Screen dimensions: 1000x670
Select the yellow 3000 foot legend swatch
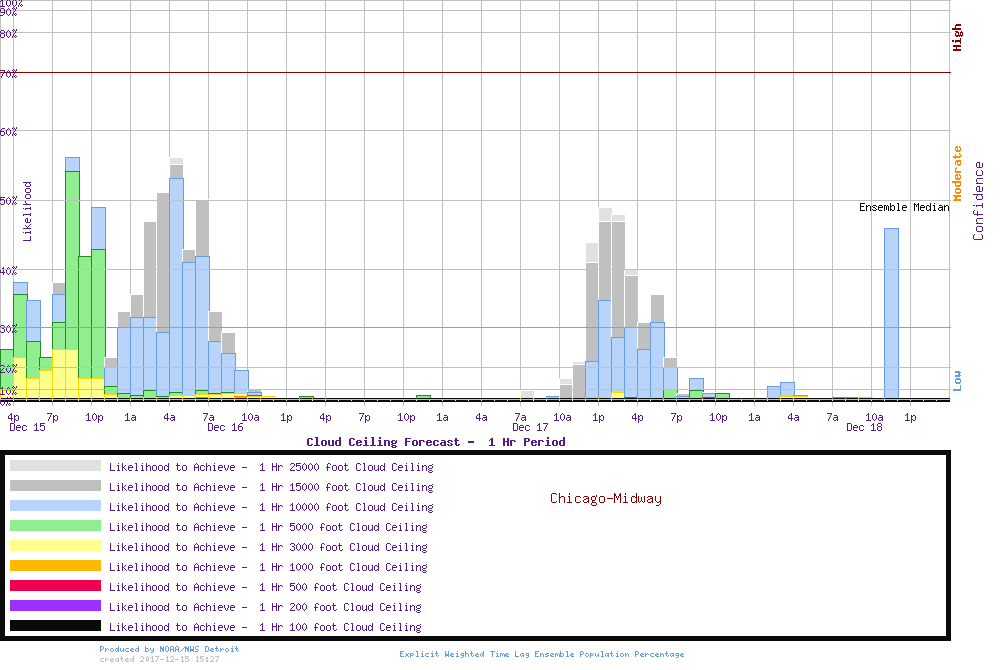55,546
